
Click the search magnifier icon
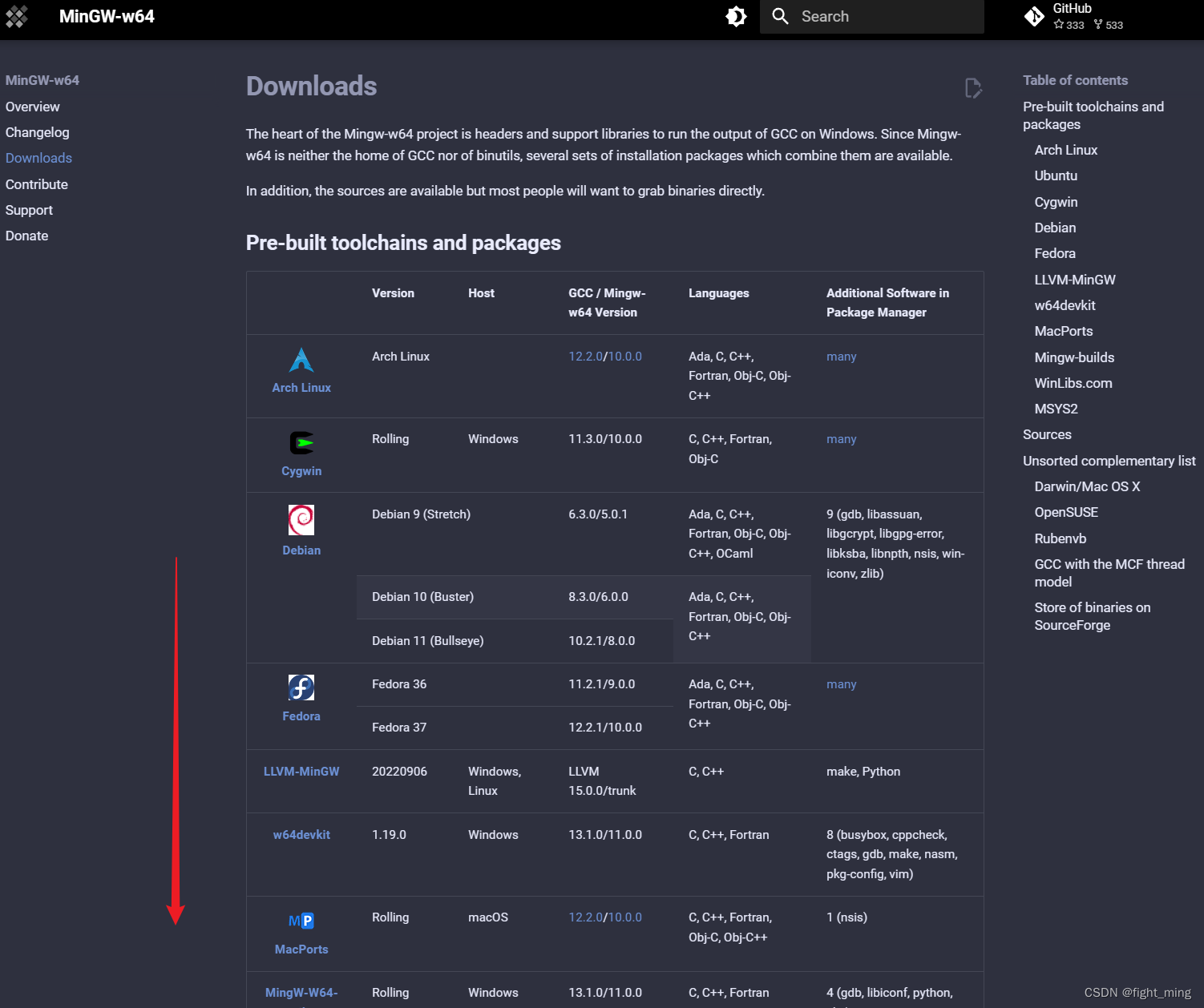780,16
